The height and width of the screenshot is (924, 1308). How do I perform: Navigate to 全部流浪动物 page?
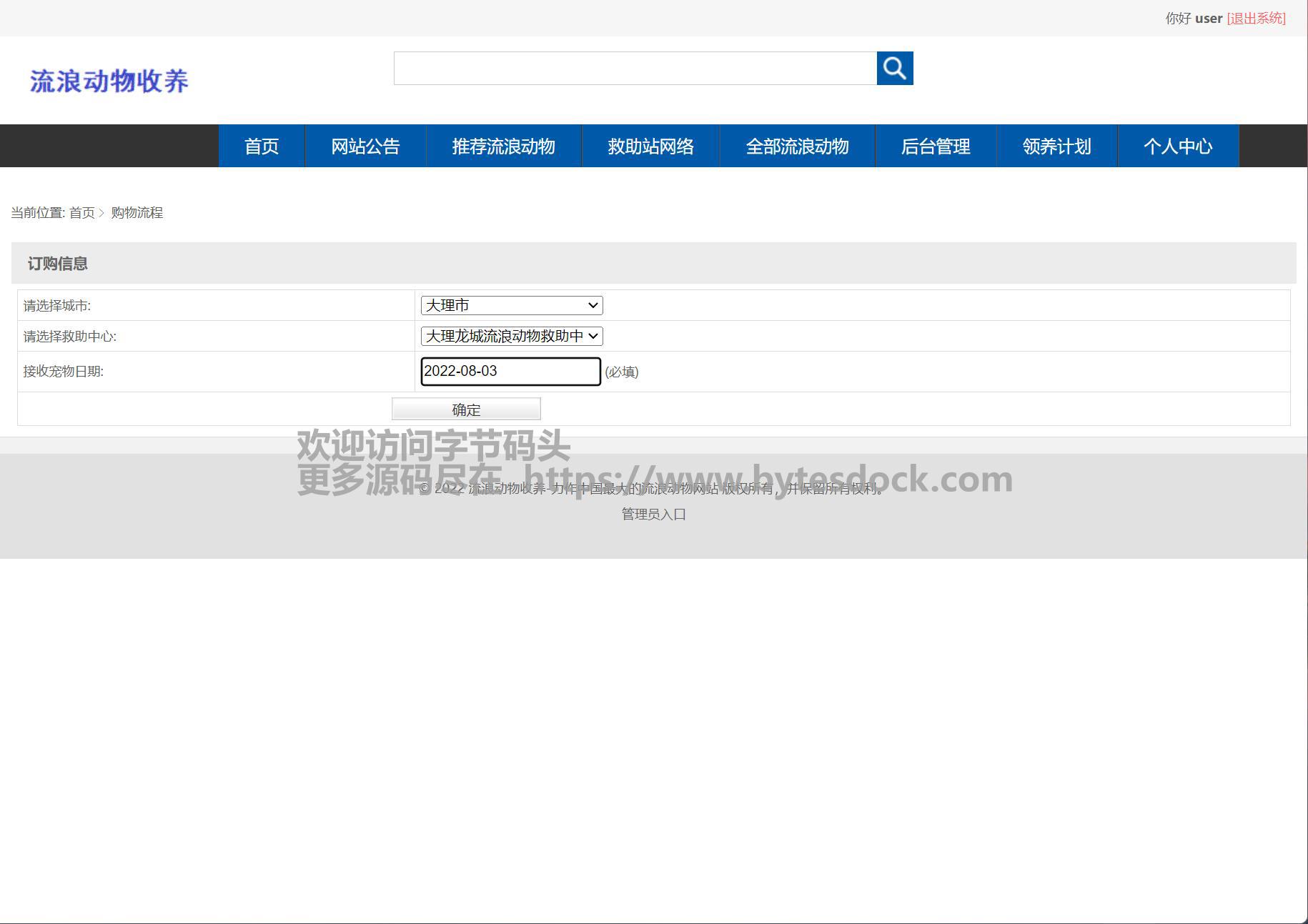[797, 146]
